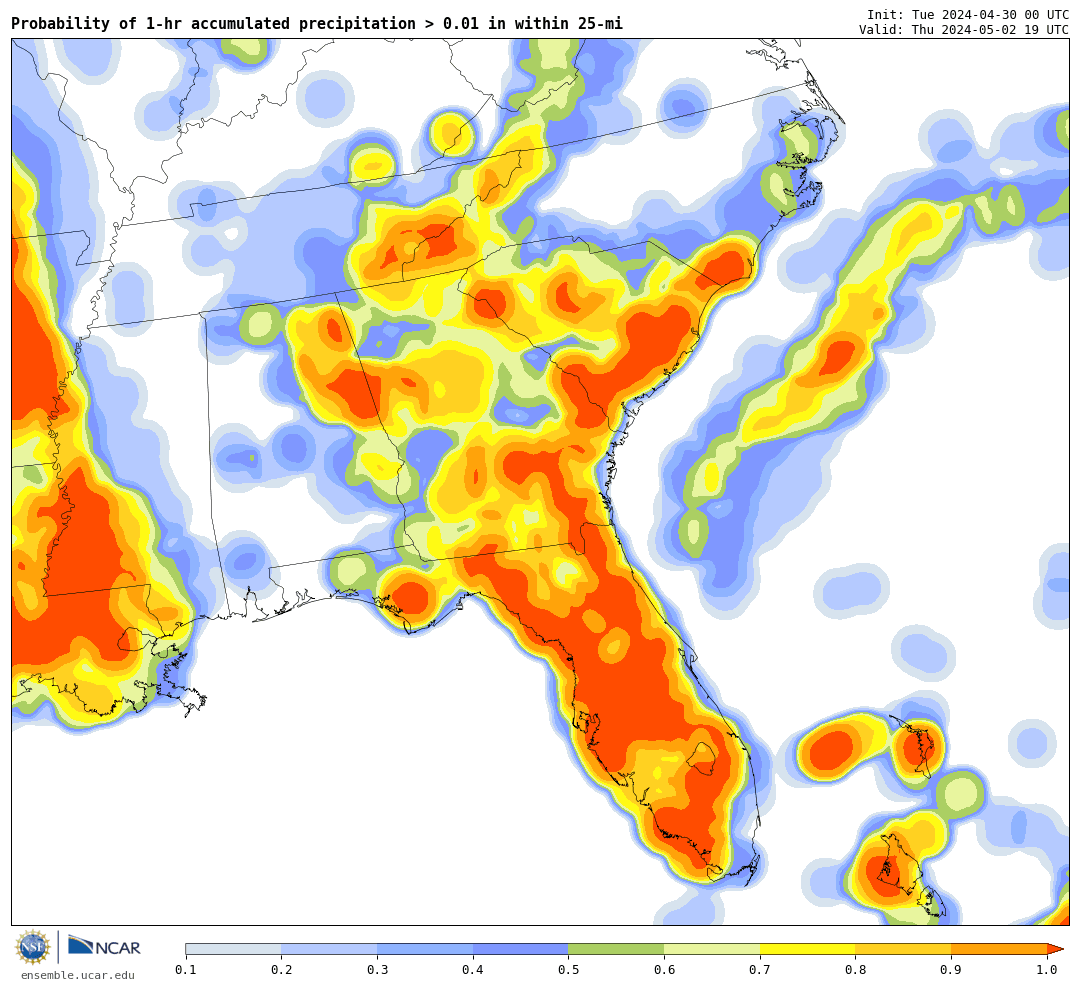Click the map title about precipitation probability
This screenshot has width=1080, height=988.
tap(317, 24)
